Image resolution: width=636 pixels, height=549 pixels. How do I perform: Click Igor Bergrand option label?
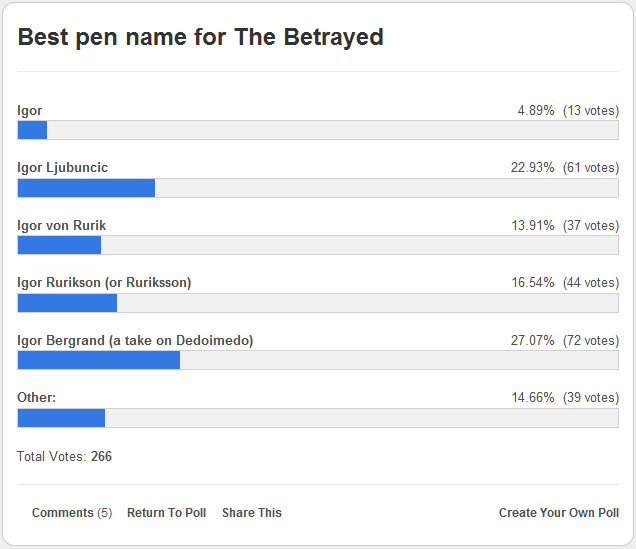[x=135, y=340]
